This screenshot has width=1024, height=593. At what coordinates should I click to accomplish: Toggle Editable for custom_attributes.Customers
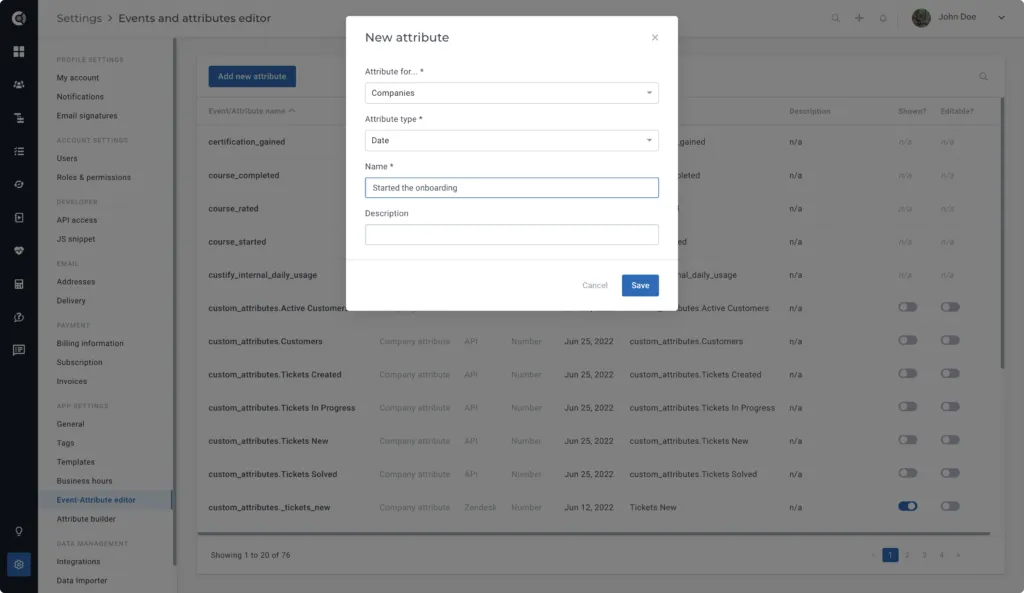pos(950,340)
